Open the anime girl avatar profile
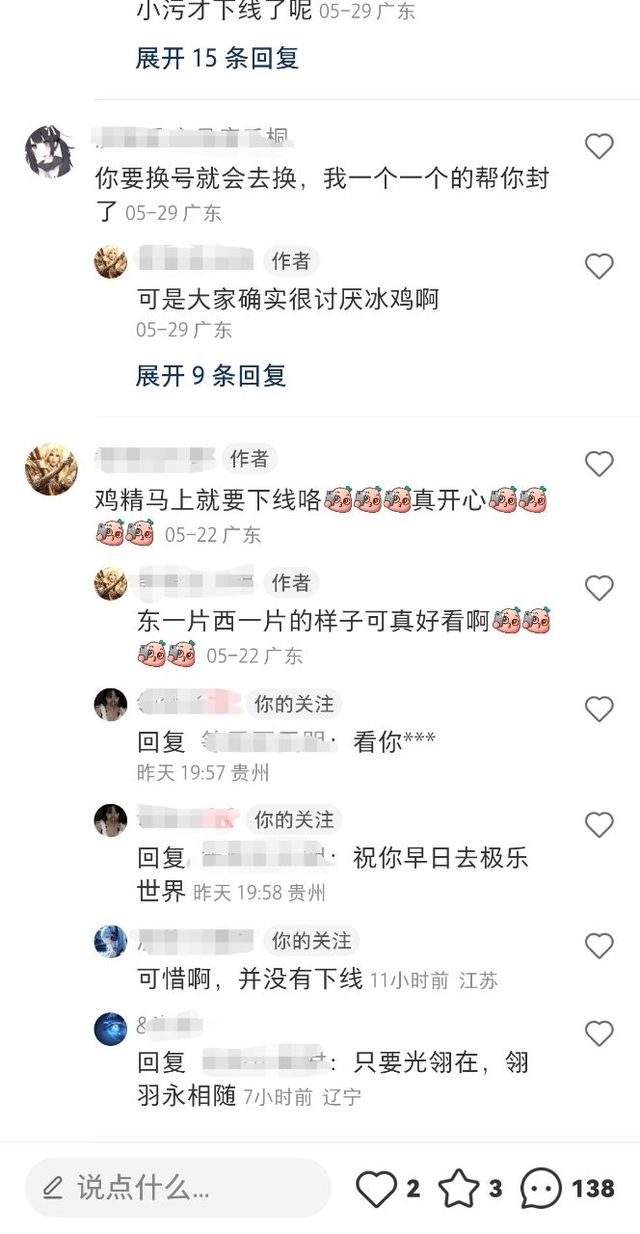The height and width of the screenshot is (1234, 640). (50, 152)
